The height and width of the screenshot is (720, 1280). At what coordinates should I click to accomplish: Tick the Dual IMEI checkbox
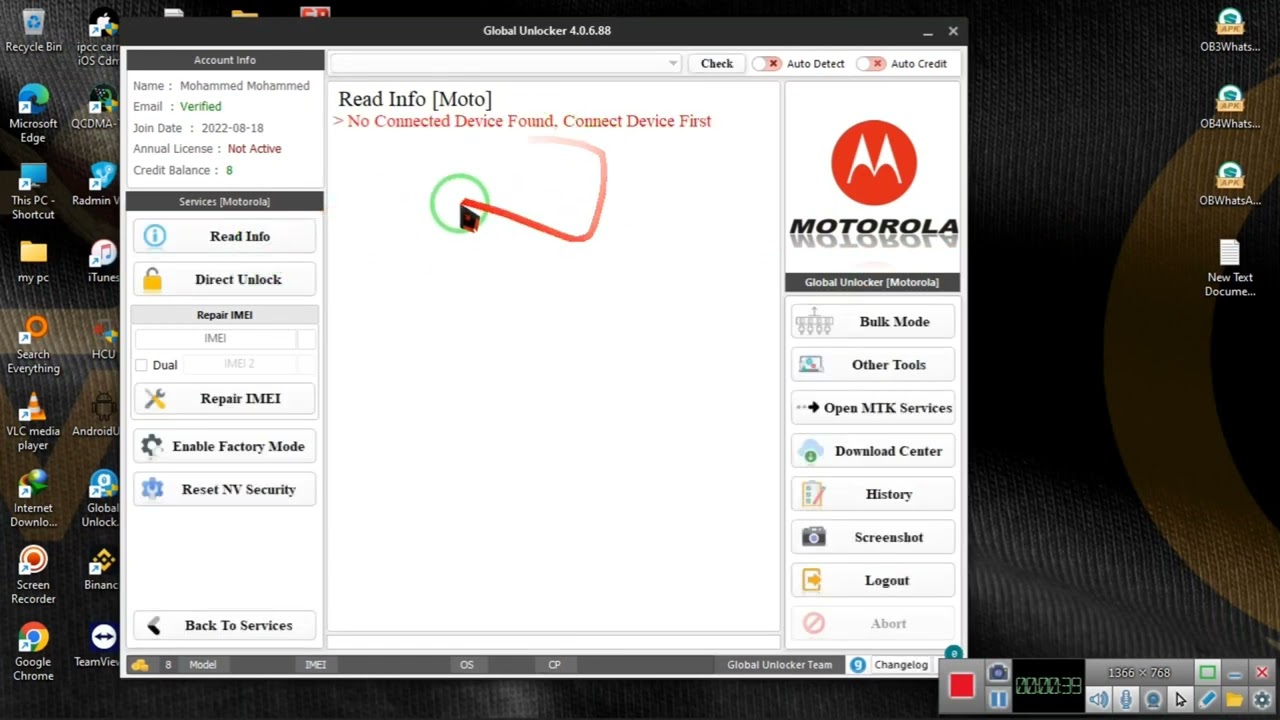click(141, 365)
